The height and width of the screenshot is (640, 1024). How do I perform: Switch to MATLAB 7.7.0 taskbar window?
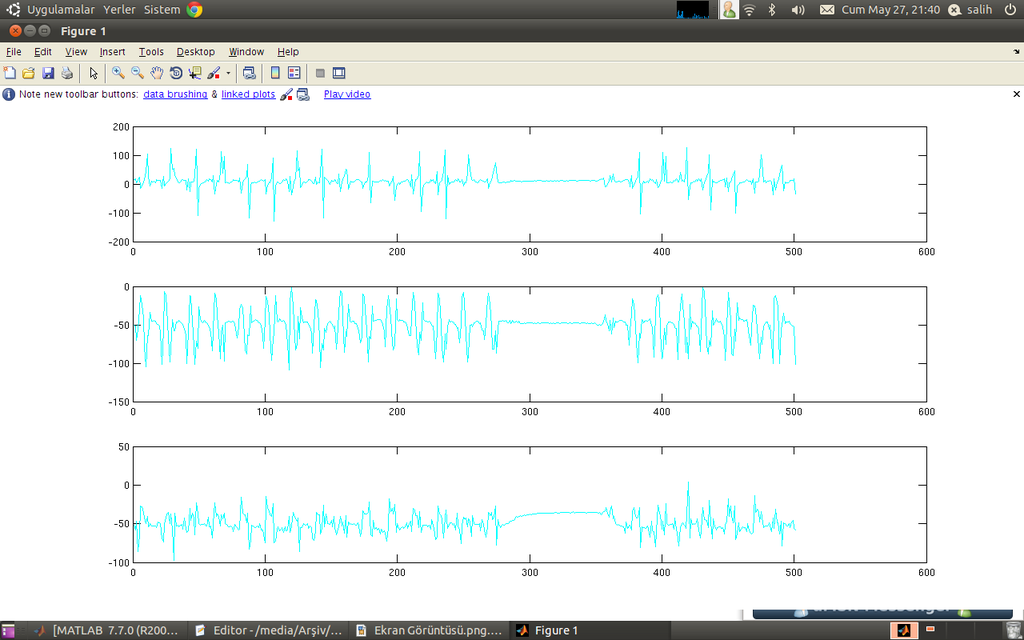click(106, 630)
